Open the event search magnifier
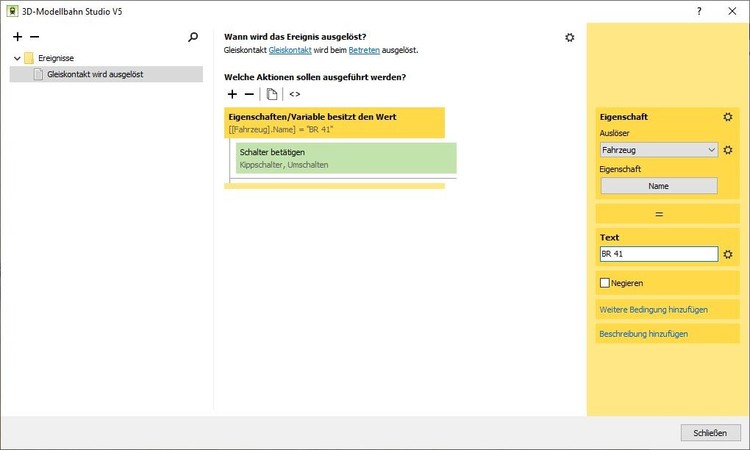 coord(193,37)
